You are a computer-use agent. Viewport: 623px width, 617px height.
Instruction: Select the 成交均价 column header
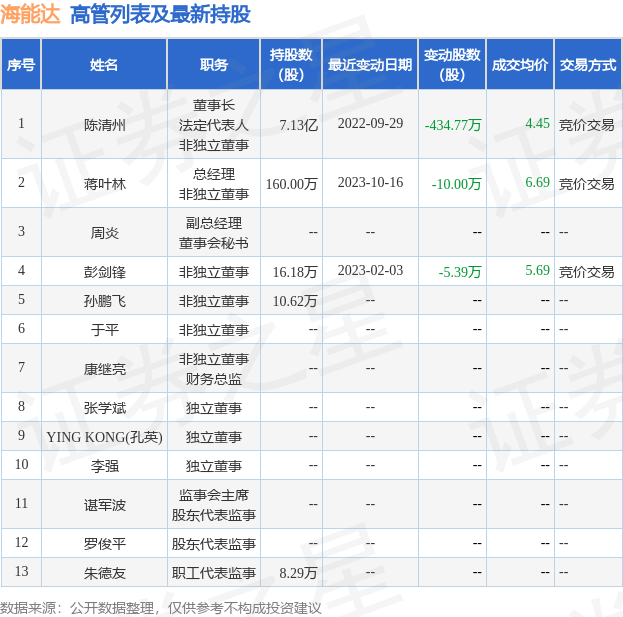[x=520, y=64]
